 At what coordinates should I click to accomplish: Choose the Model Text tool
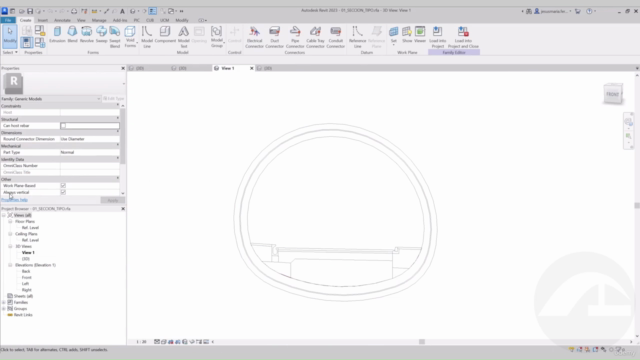[184, 37]
